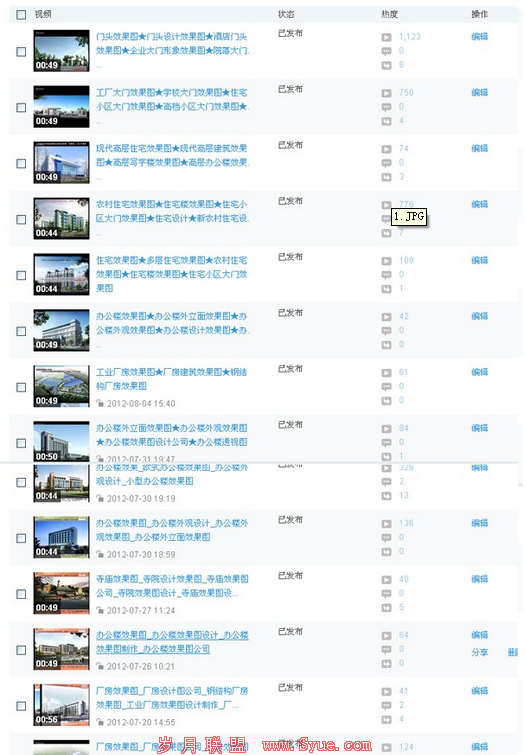Click 编辑 for the 门头效果图 video
This screenshot has height=755, width=526.
pyautogui.click(x=479, y=37)
